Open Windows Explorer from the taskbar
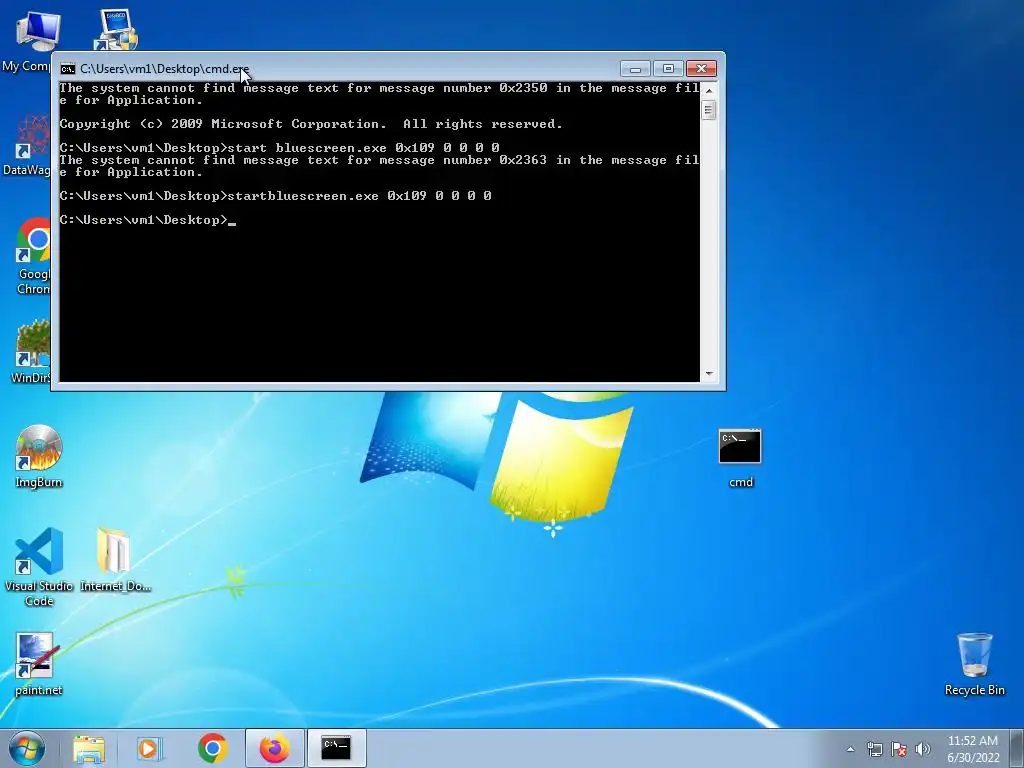Viewport: 1024px width, 768px height. click(89, 748)
